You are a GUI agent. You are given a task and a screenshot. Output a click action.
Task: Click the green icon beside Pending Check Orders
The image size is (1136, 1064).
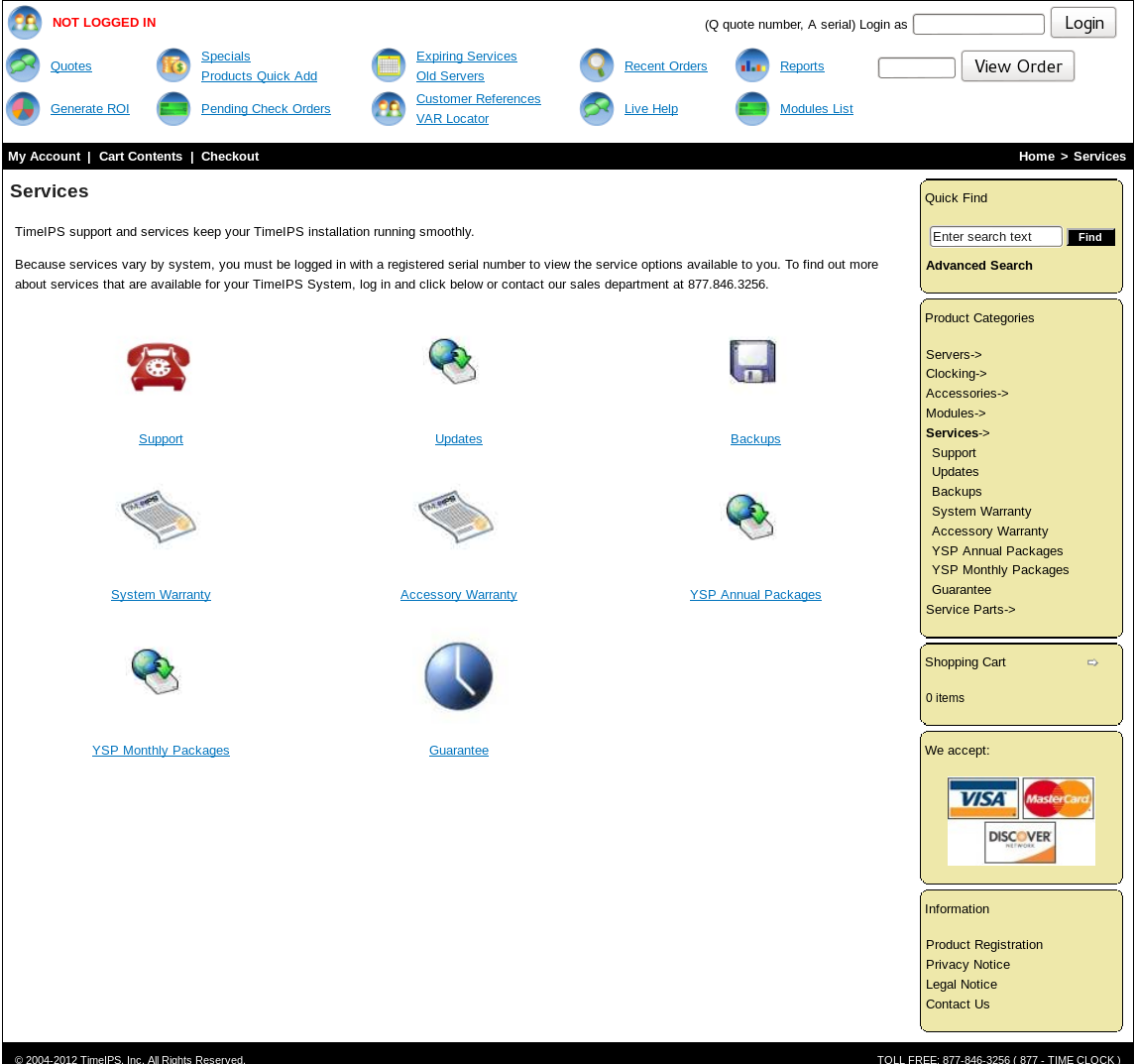173,109
